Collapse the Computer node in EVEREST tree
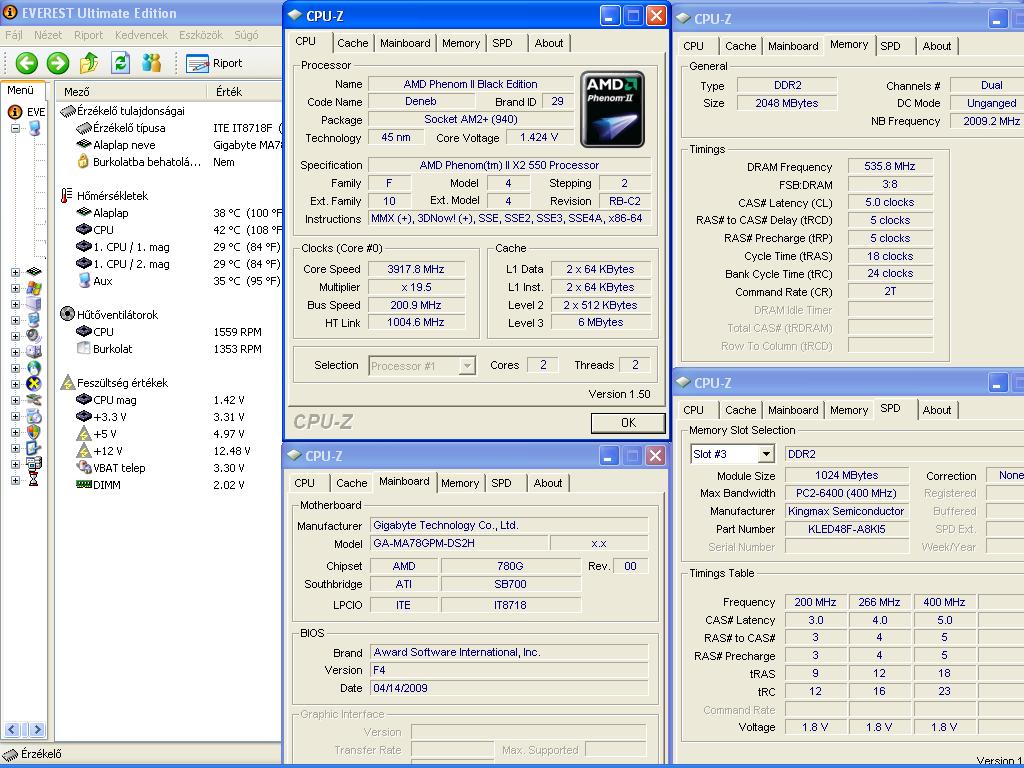Viewport: 1024px width, 768px height. pyautogui.click(x=15, y=128)
